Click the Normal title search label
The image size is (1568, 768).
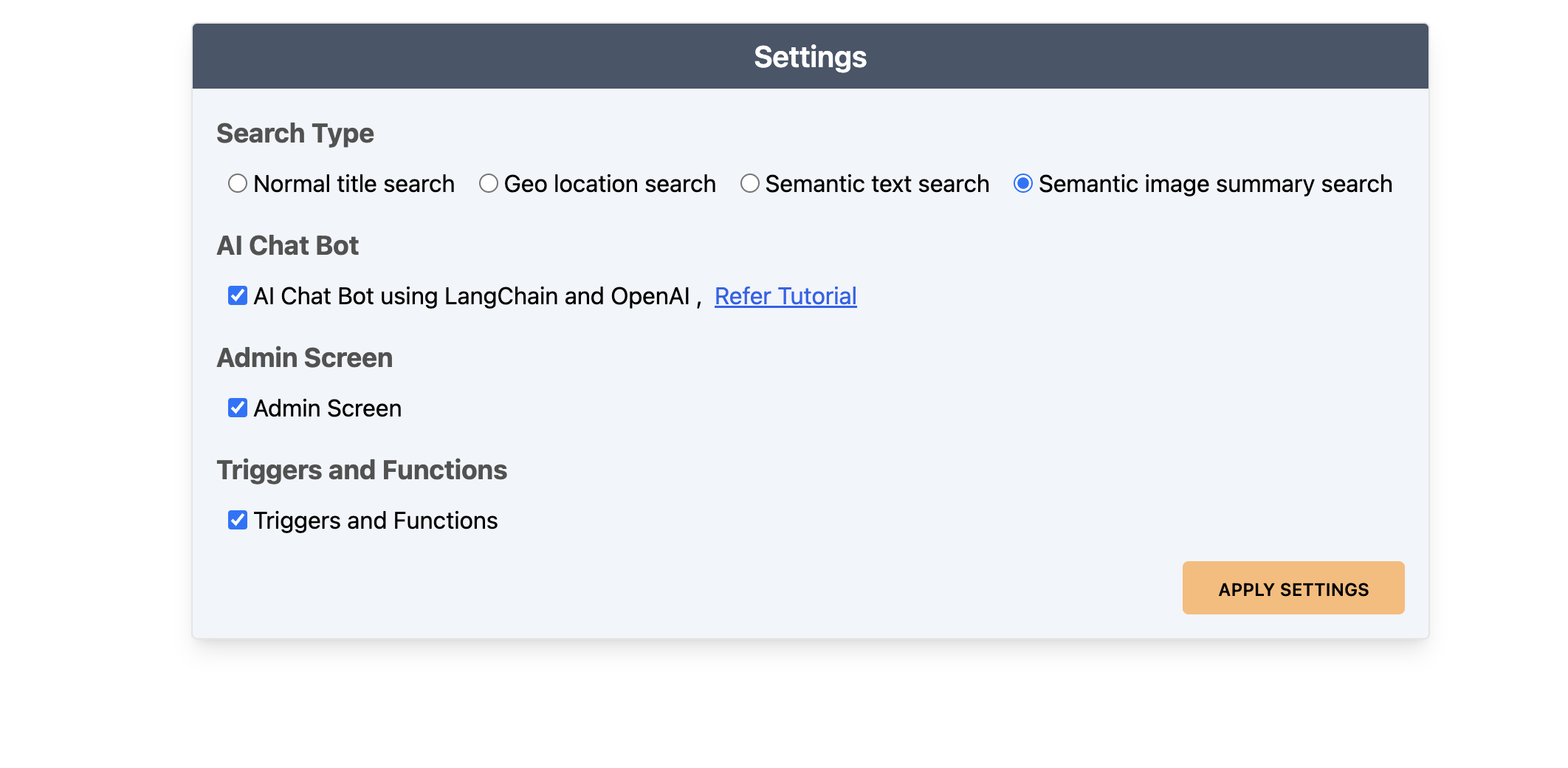coord(354,184)
